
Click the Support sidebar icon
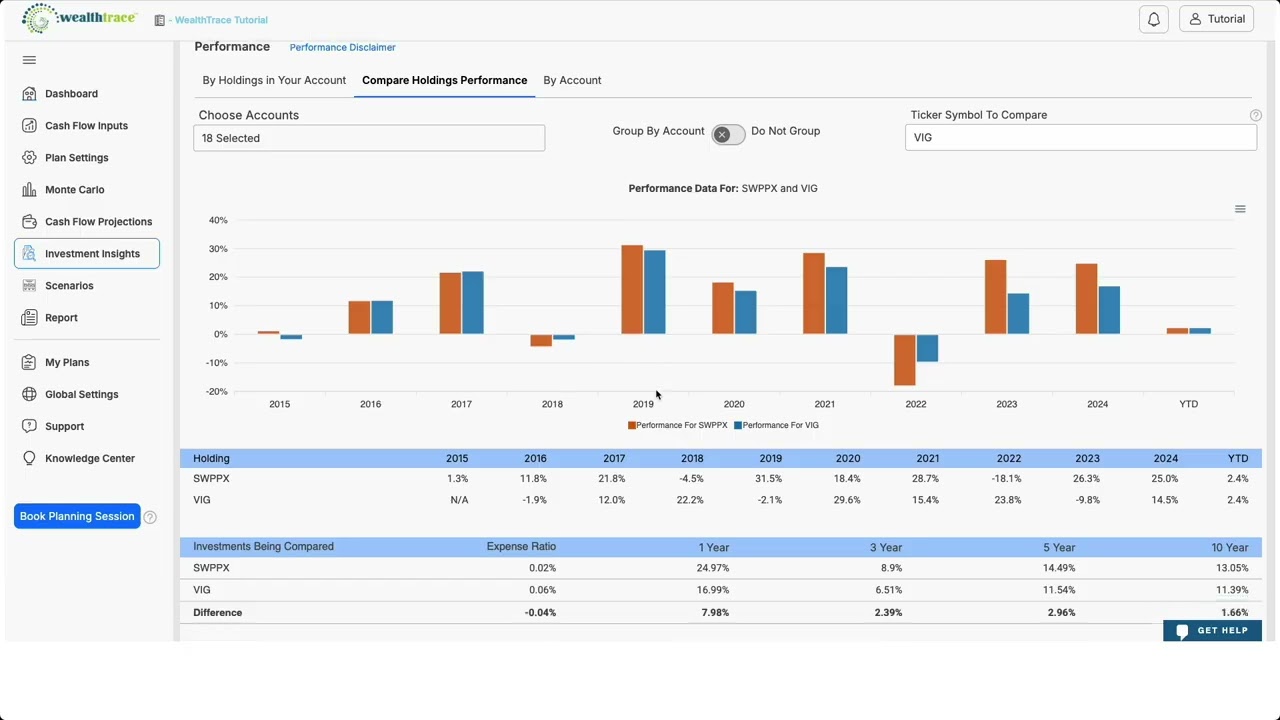click(x=29, y=427)
